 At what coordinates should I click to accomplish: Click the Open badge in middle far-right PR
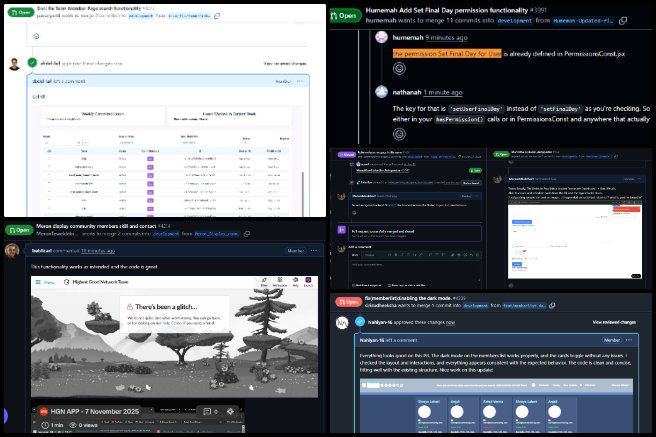point(501,154)
